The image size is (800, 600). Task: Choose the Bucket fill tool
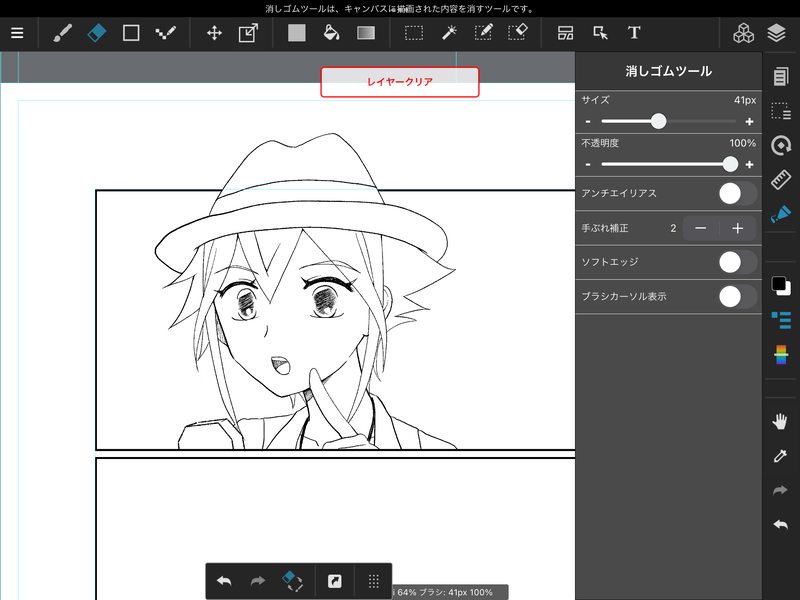331,33
